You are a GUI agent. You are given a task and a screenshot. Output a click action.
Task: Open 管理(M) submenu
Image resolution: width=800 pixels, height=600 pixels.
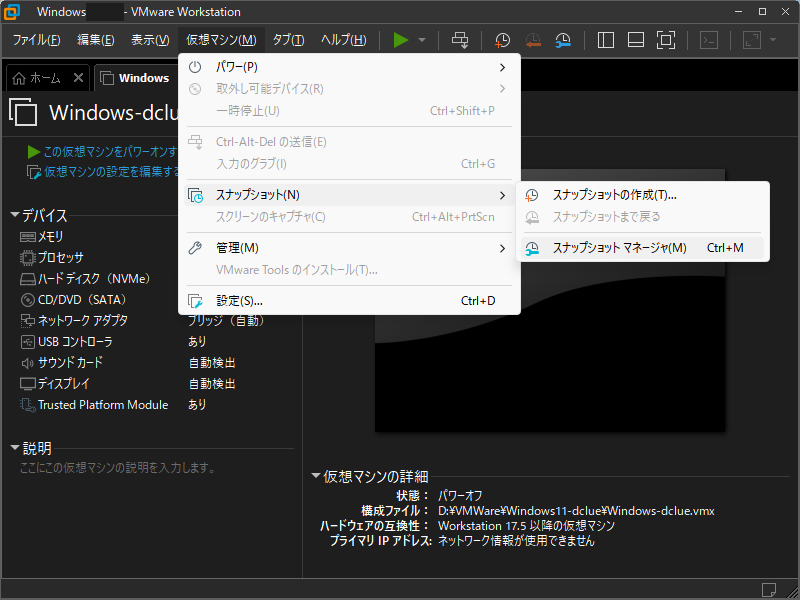pyautogui.click(x=349, y=248)
